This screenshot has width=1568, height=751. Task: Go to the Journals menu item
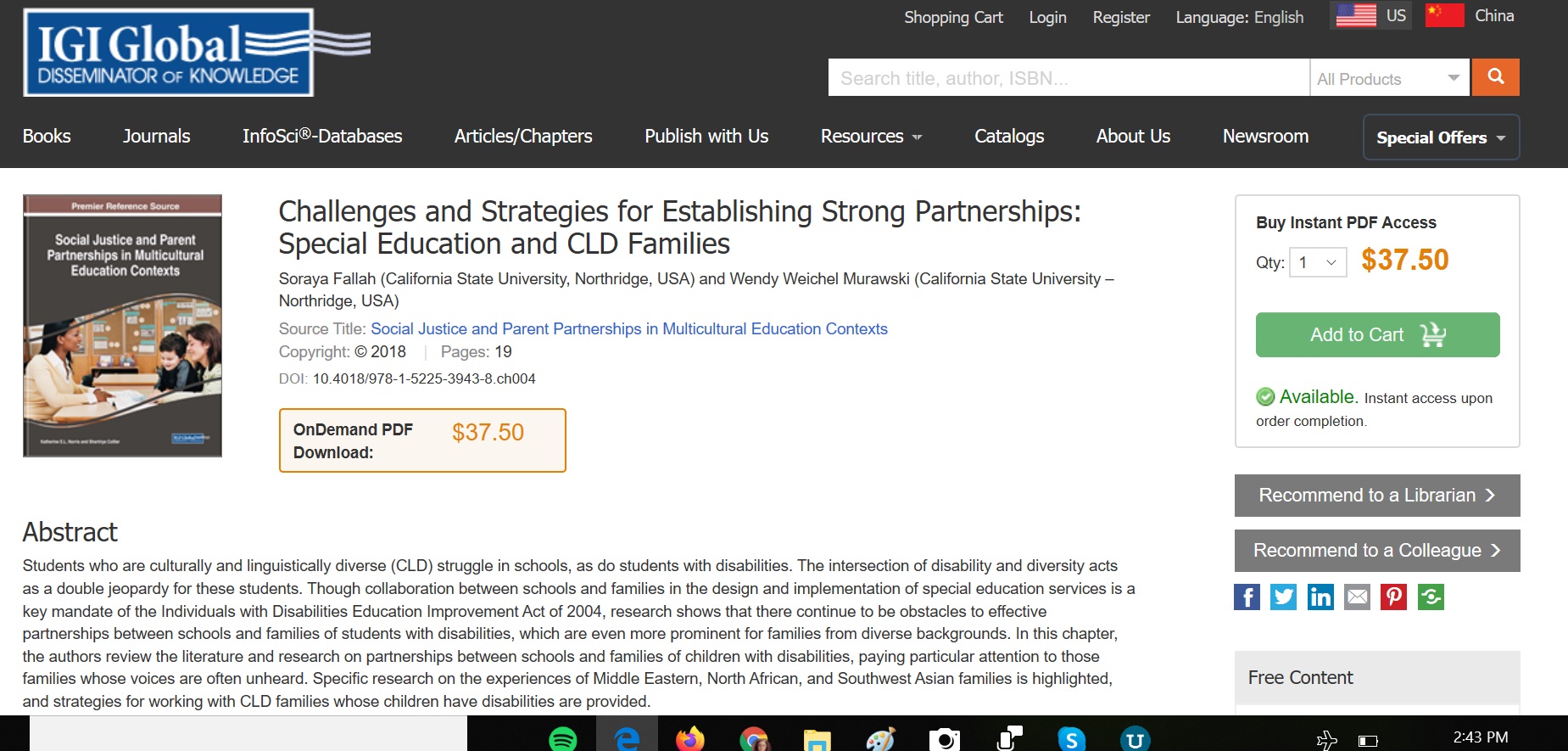pos(156,137)
